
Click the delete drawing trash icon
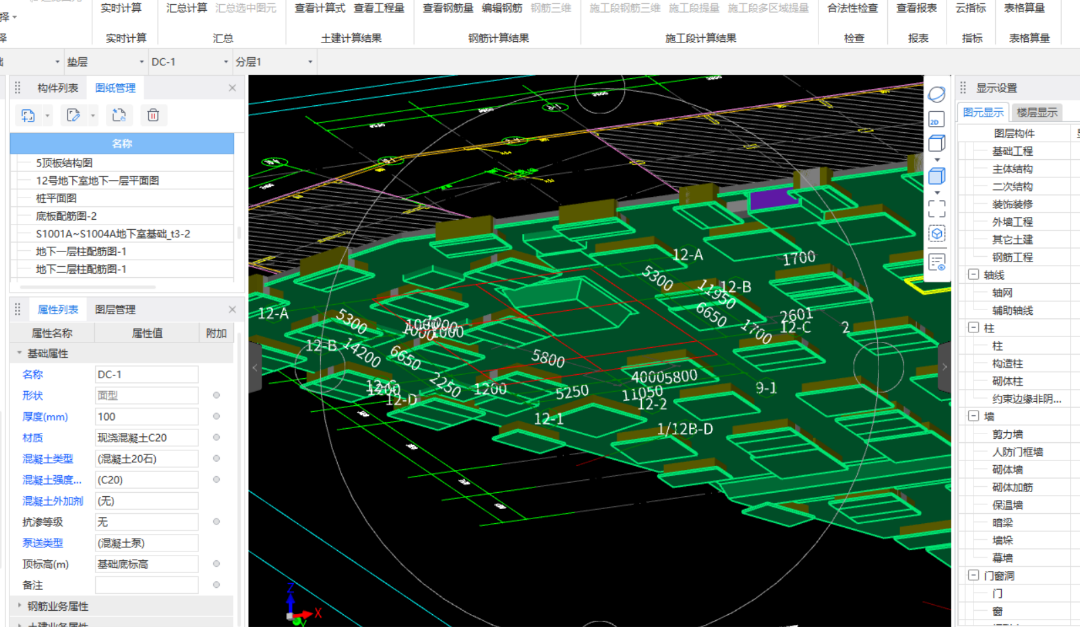153,115
